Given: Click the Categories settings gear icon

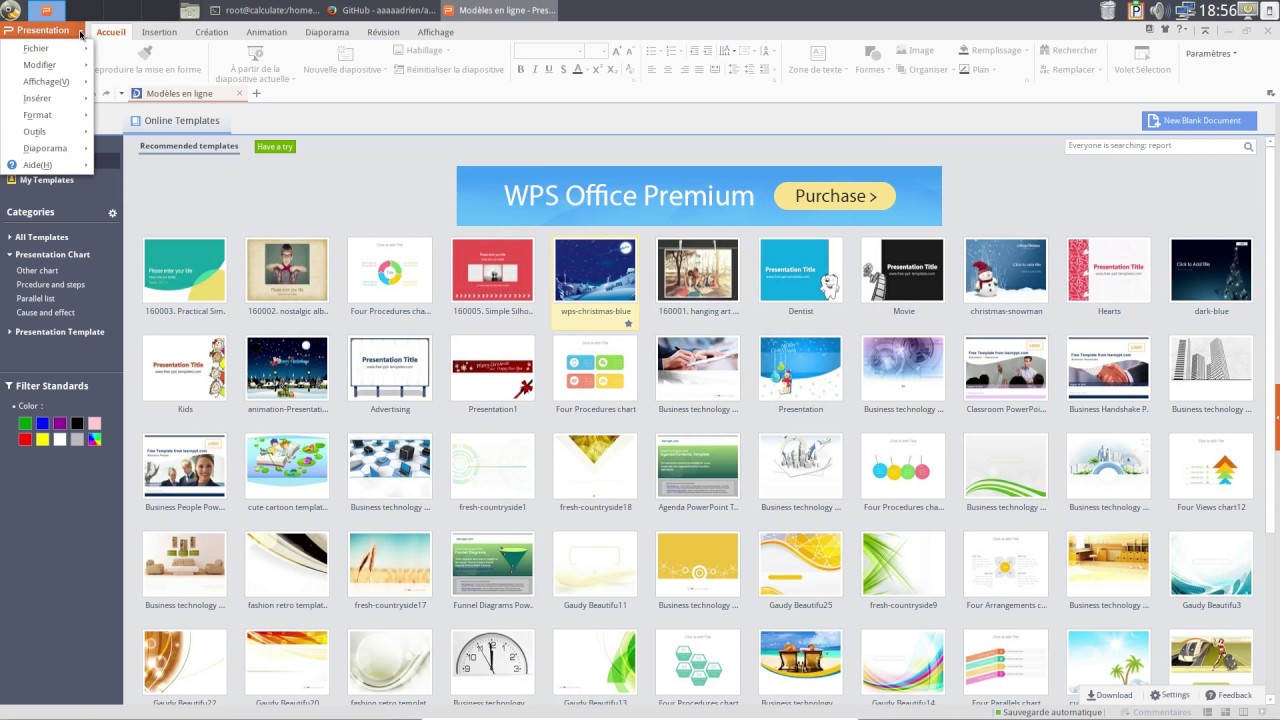Looking at the screenshot, I should pyautogui.click(x=113, y=213).
